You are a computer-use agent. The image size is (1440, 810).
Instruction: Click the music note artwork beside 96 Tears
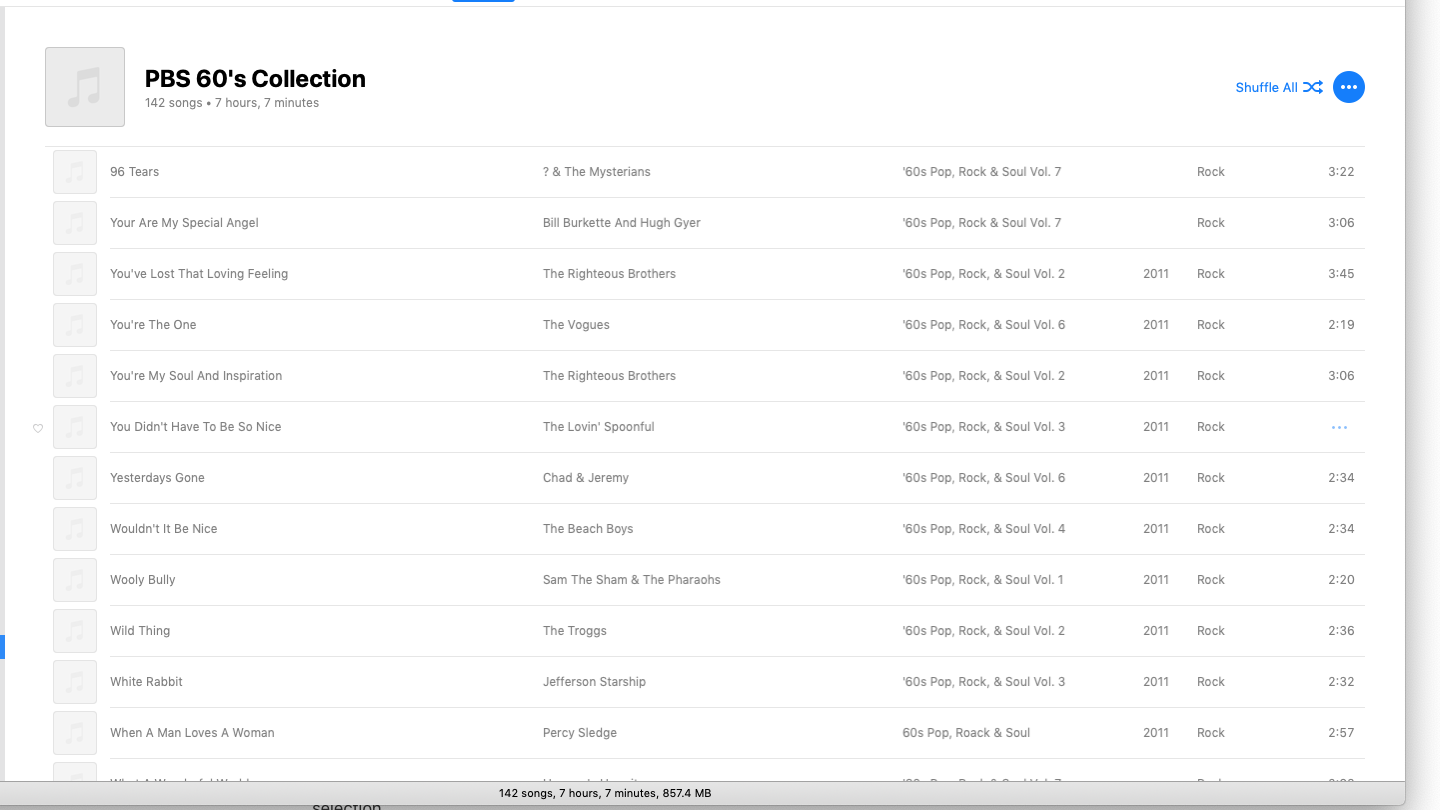[75, 172]
